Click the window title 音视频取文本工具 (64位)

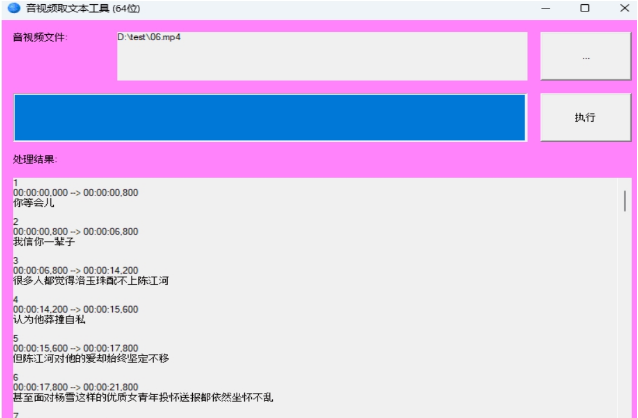tap(83, 8)
